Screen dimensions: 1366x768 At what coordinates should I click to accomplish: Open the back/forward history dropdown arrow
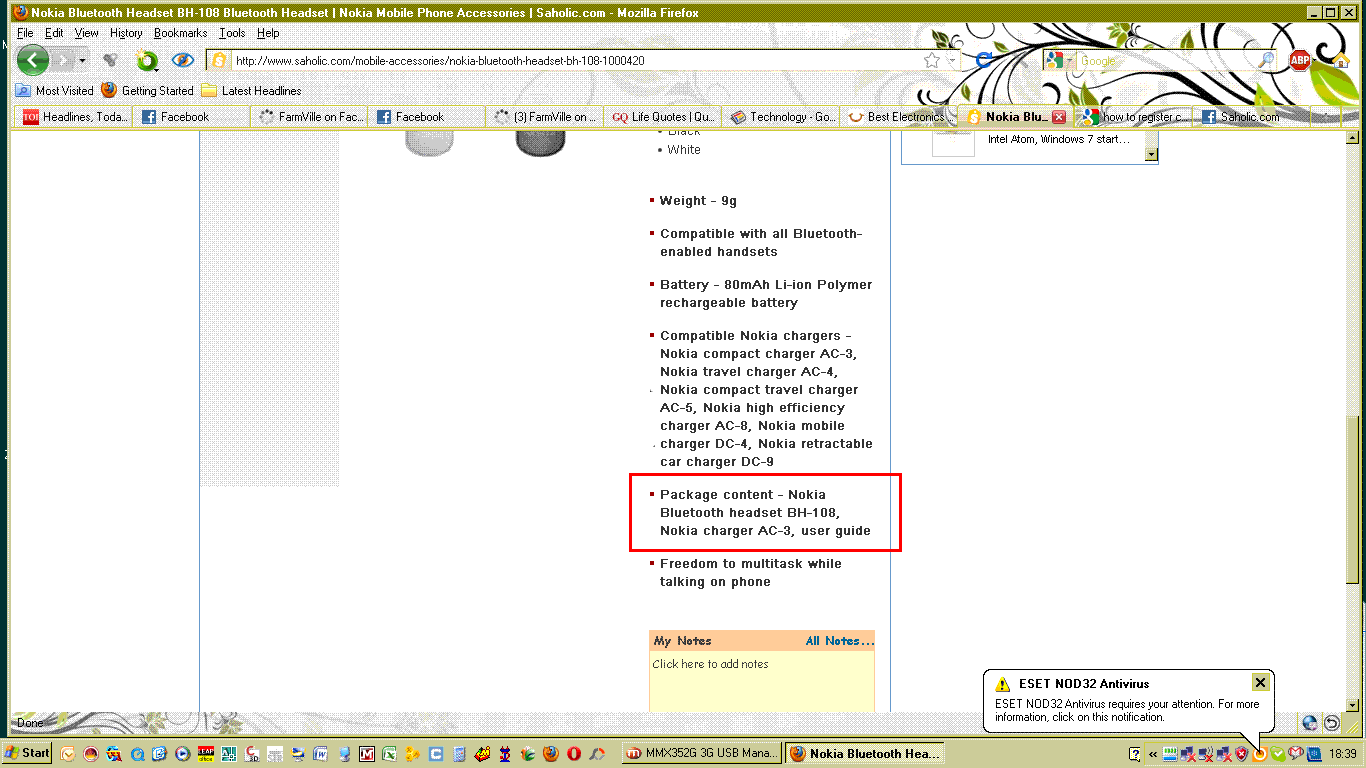coord(82,61)
